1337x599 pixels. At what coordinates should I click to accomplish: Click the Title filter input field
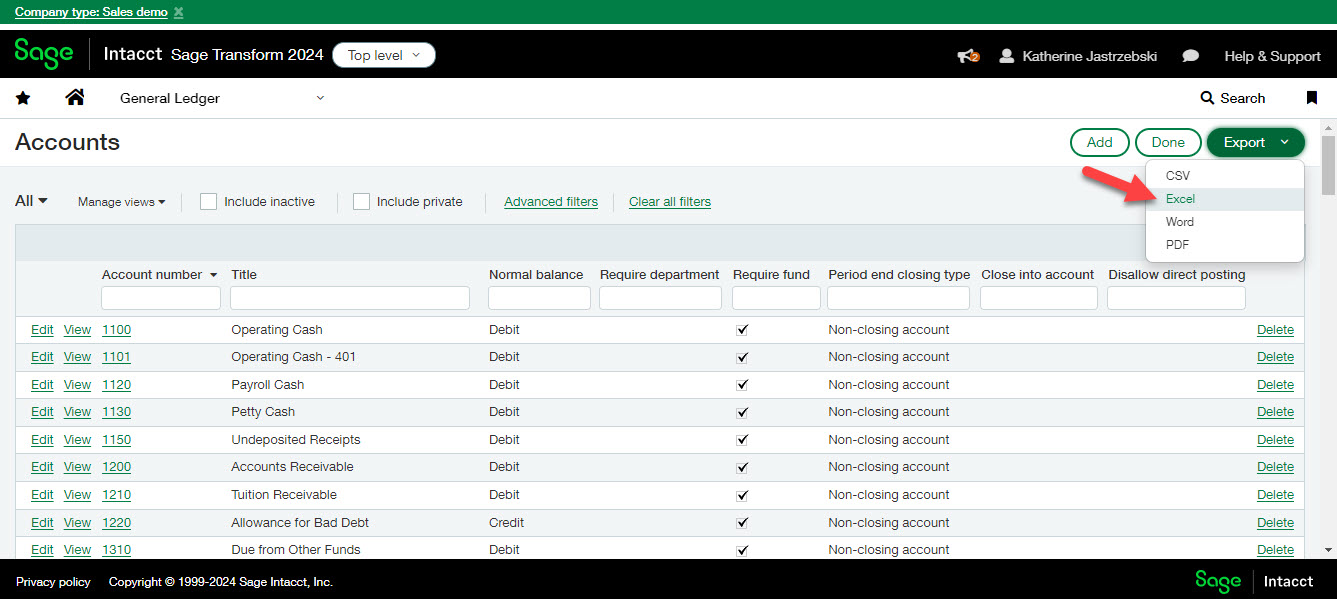[x=349, y=298]
